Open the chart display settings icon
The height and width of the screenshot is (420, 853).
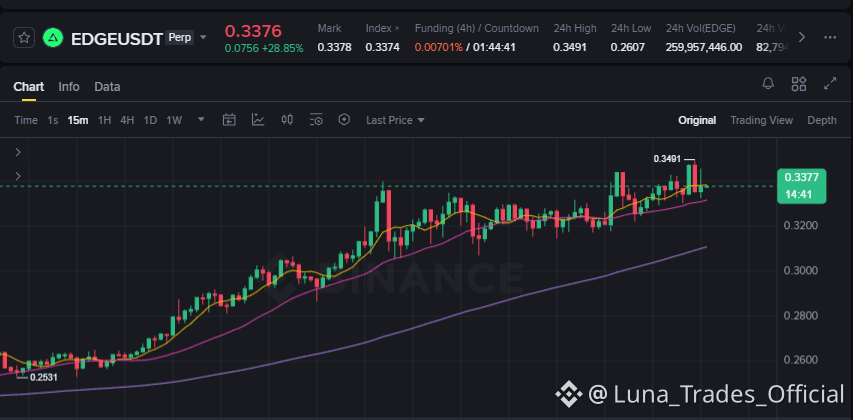(x=316, y=120)
